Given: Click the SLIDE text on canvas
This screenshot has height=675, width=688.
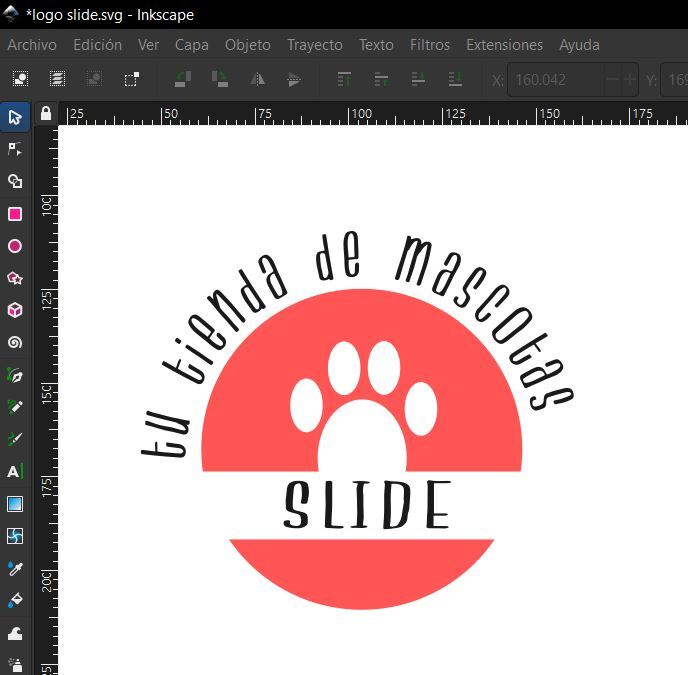Looking at the screenshot, I should click(366, 505).
